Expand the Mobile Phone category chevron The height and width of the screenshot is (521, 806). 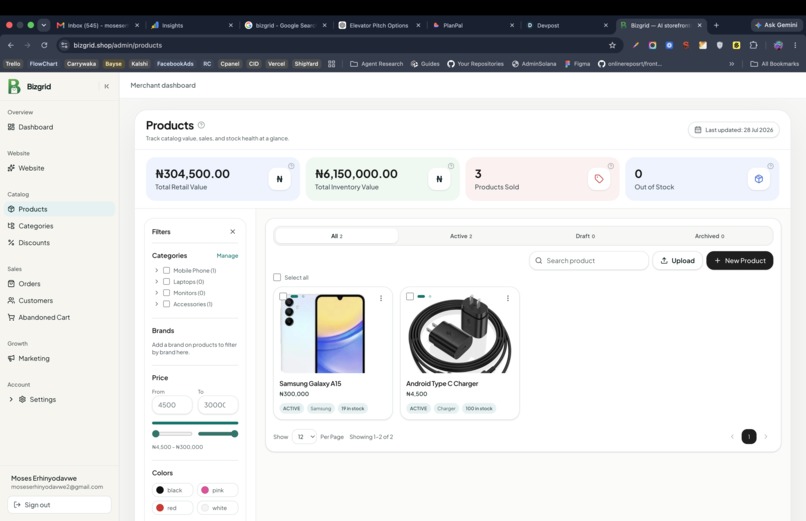coord(156,270)
